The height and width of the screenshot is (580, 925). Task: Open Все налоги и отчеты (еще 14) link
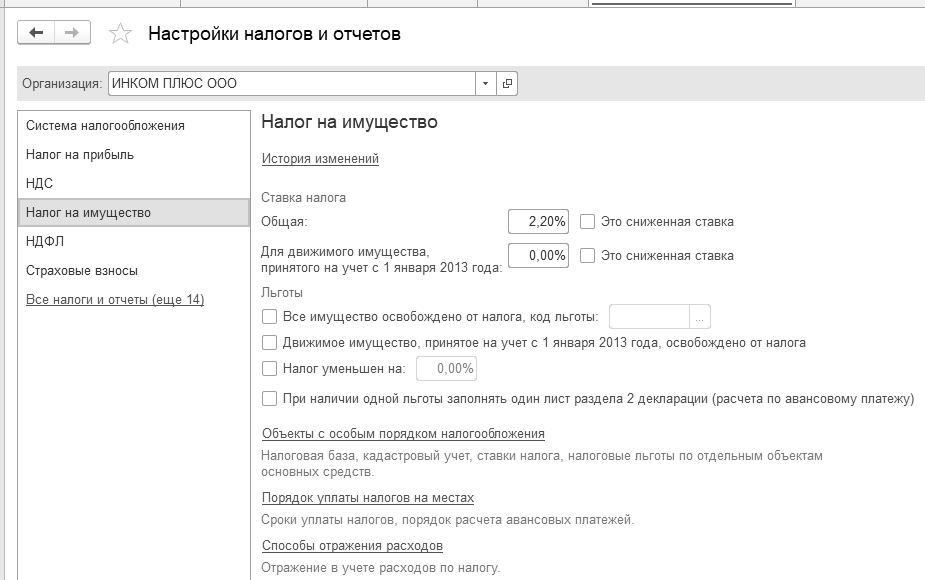pos(115,300)
